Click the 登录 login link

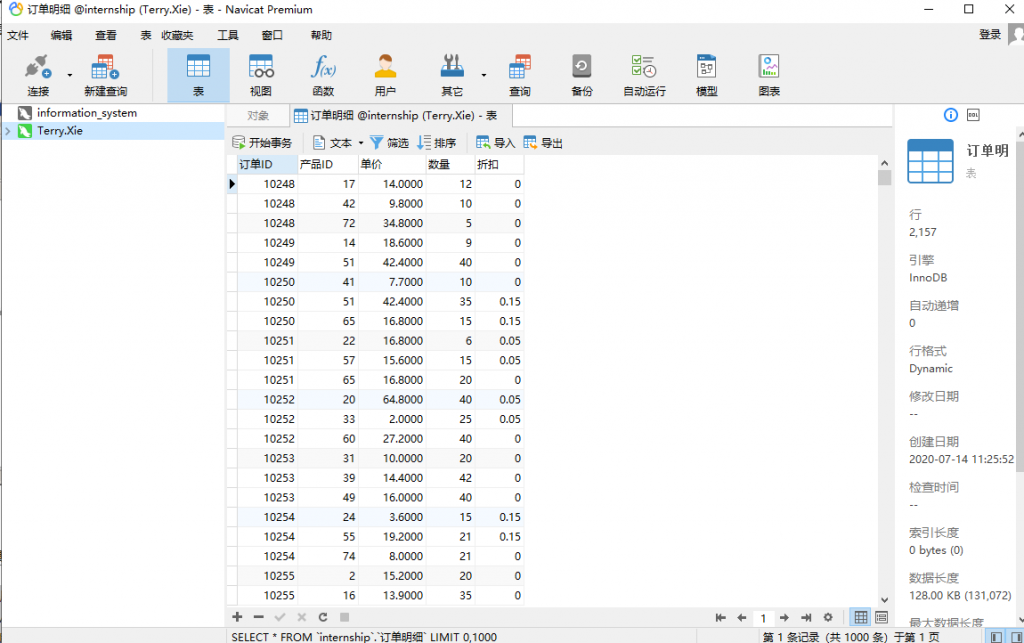990,35
